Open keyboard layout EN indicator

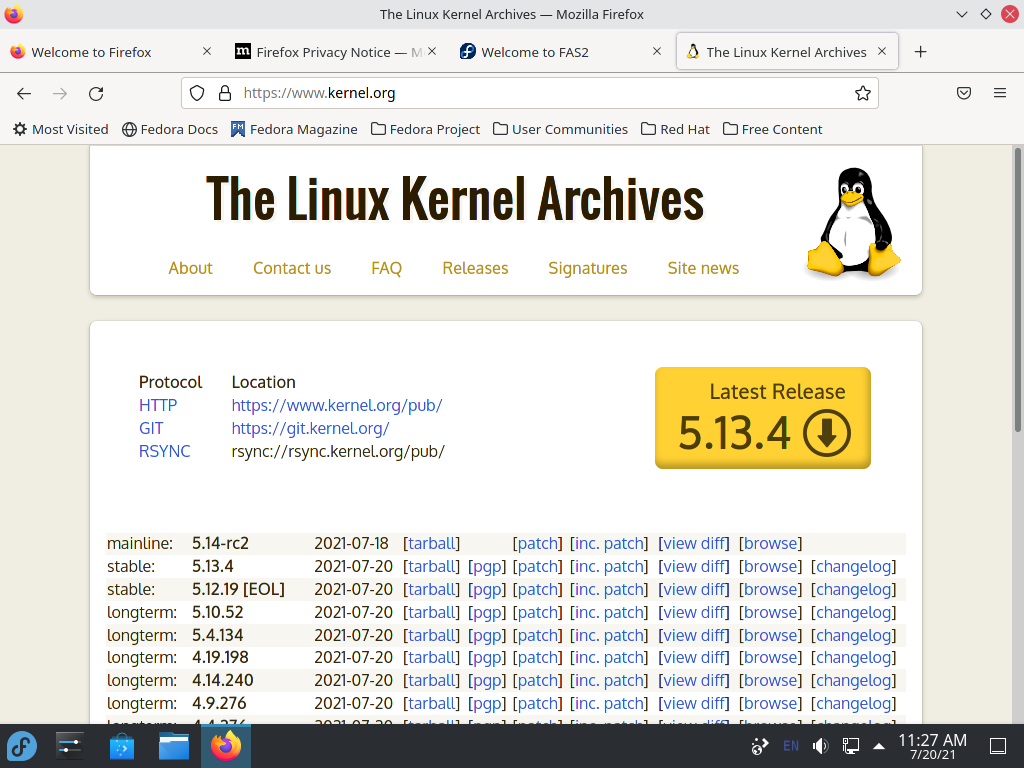[791, 746]
